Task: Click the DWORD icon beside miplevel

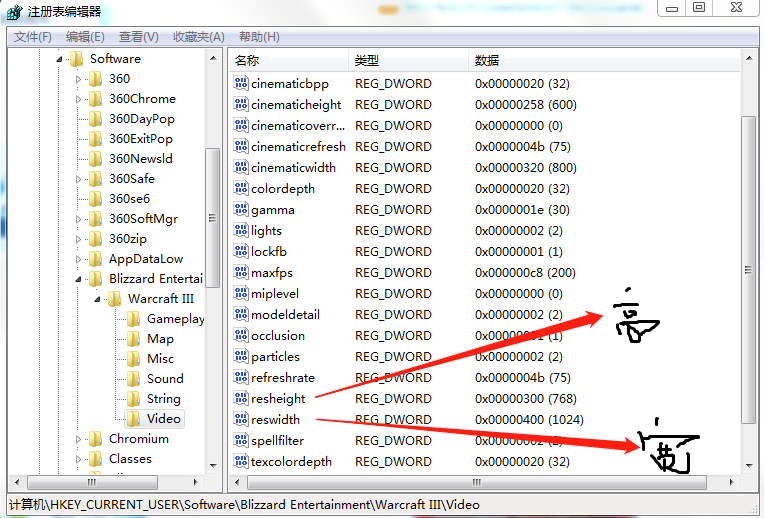Action: click(x=241, y=293)
